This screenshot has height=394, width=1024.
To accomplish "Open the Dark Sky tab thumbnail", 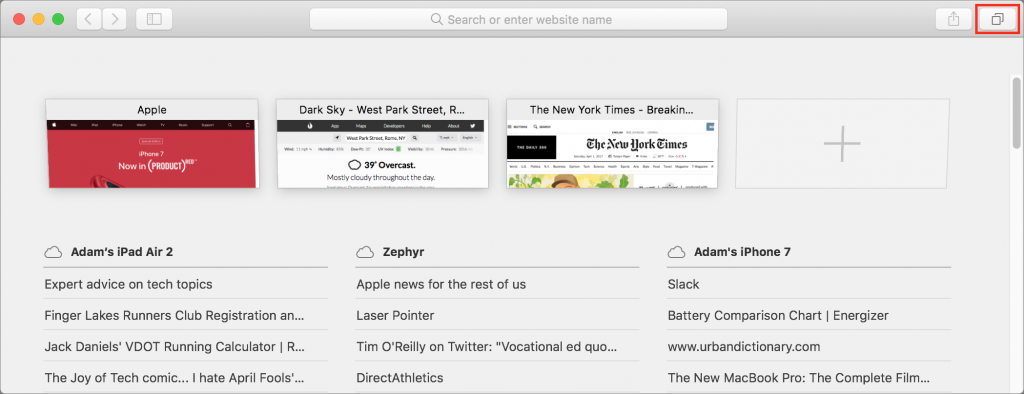I will pyautogui.click(x=383, y=144).
